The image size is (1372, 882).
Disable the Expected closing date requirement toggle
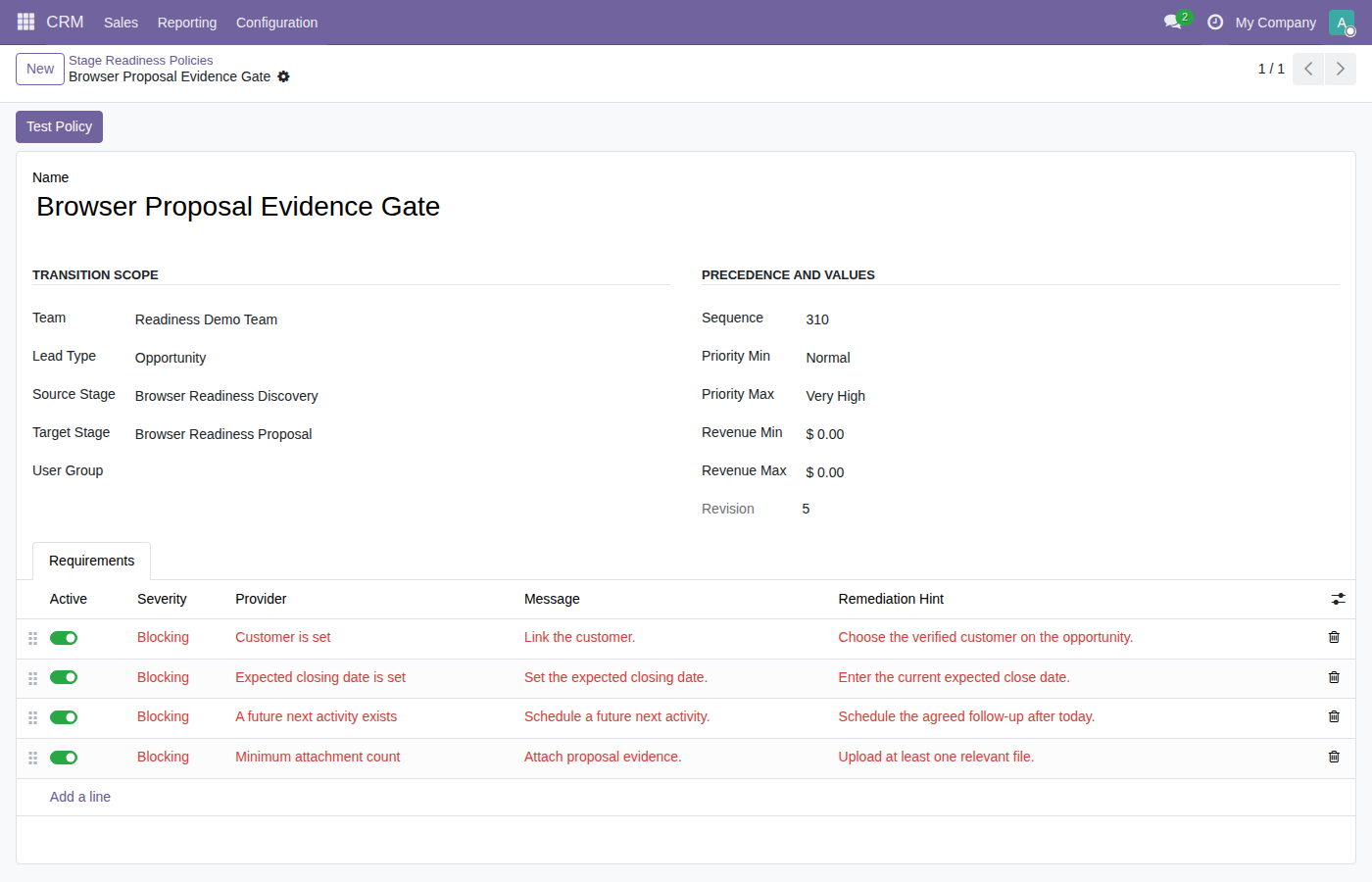(64, 677)
